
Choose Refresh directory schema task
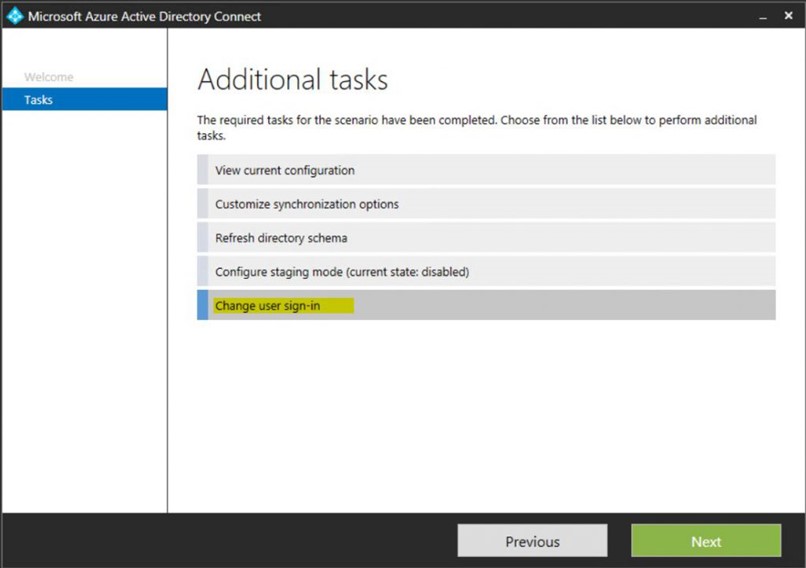[486, 237]
